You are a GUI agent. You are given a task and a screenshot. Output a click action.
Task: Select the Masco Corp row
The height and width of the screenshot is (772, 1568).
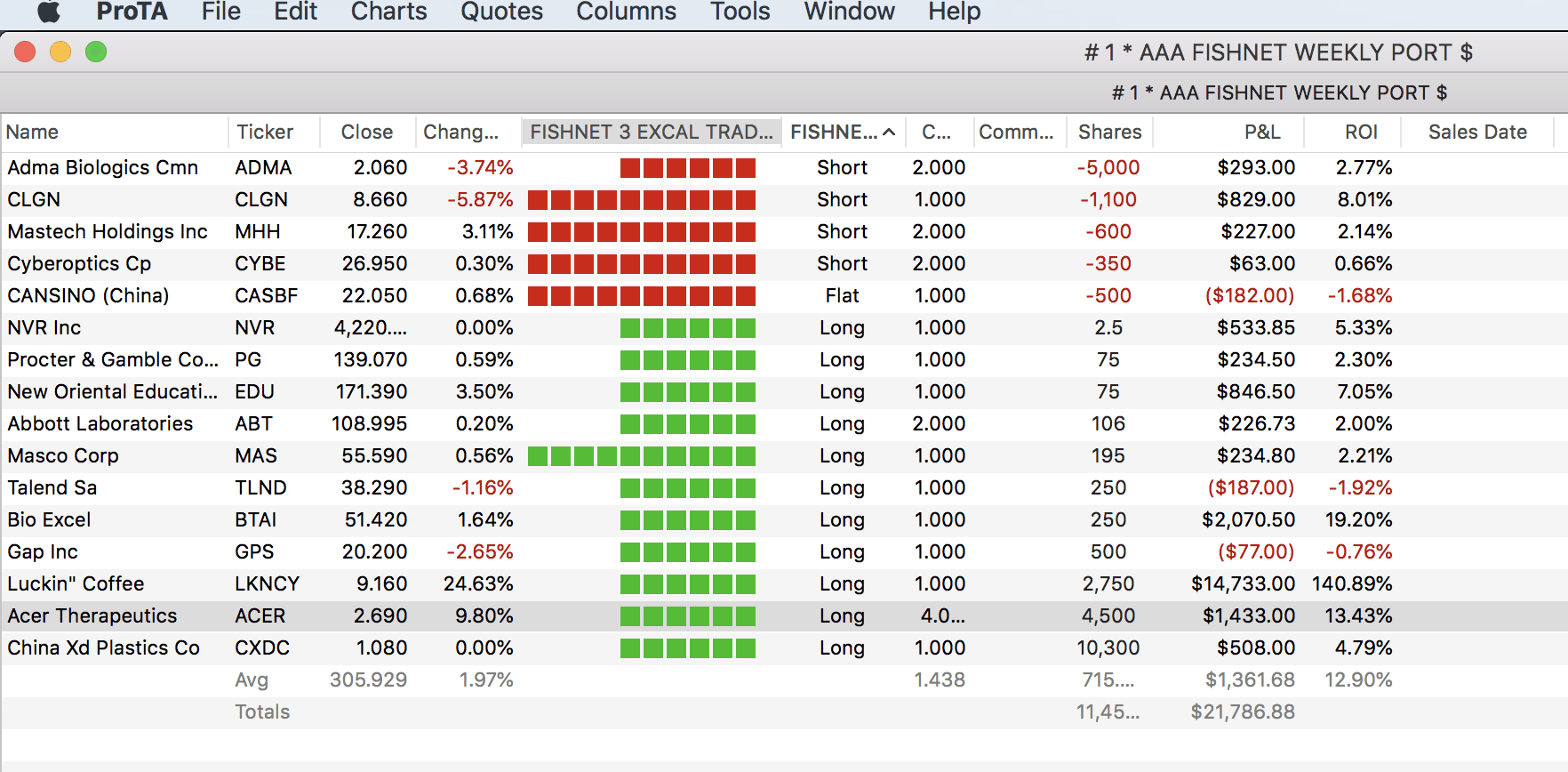coord(784,455)
